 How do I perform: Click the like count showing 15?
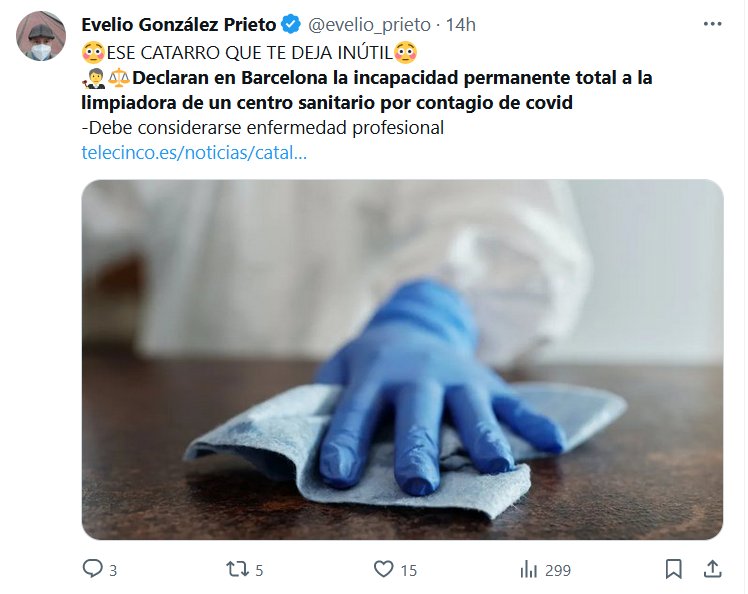click(409, 571)
